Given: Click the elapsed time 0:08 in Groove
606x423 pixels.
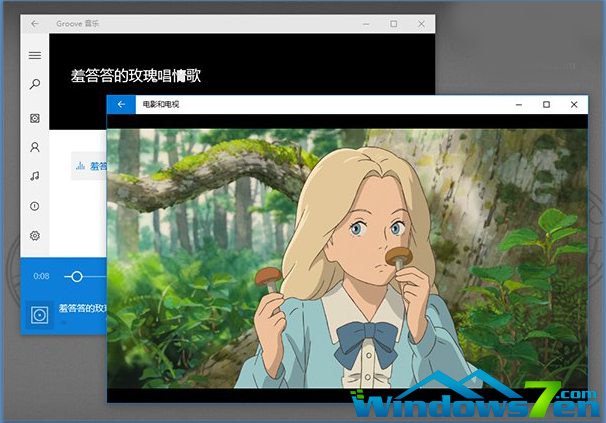Looking at the screenshot, I should pos(41,276).
